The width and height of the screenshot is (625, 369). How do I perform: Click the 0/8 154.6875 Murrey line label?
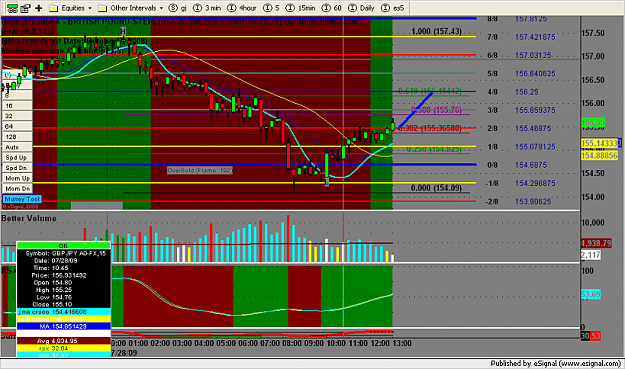517,165
